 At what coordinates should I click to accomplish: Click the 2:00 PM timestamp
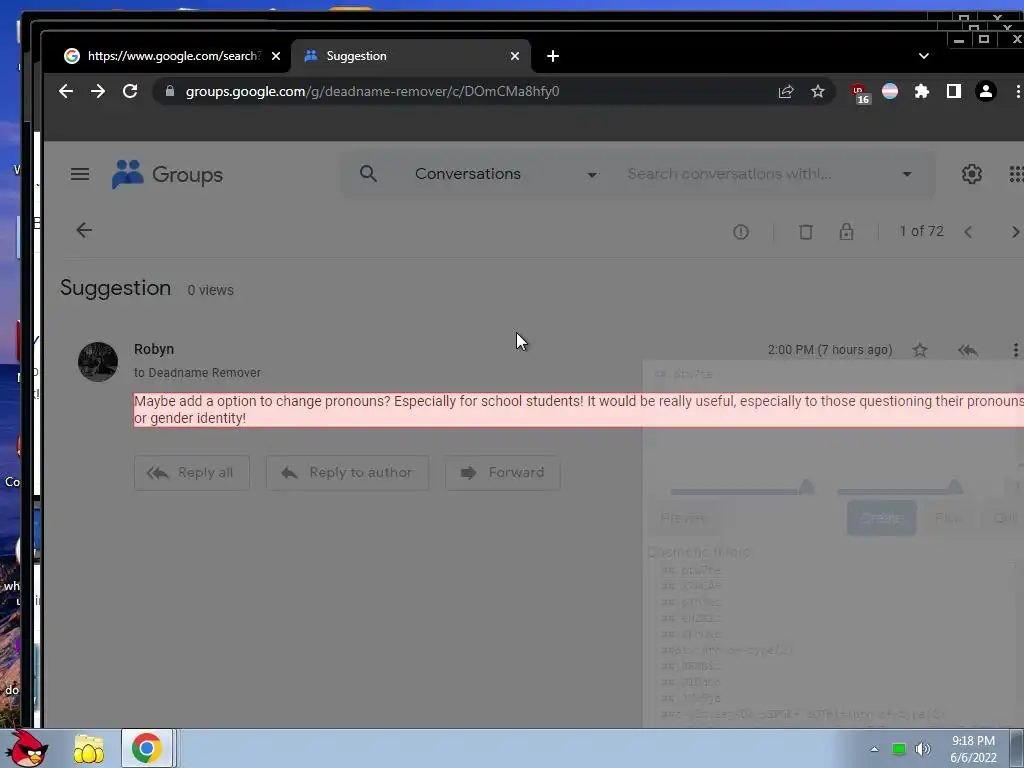tap(829, 350)
